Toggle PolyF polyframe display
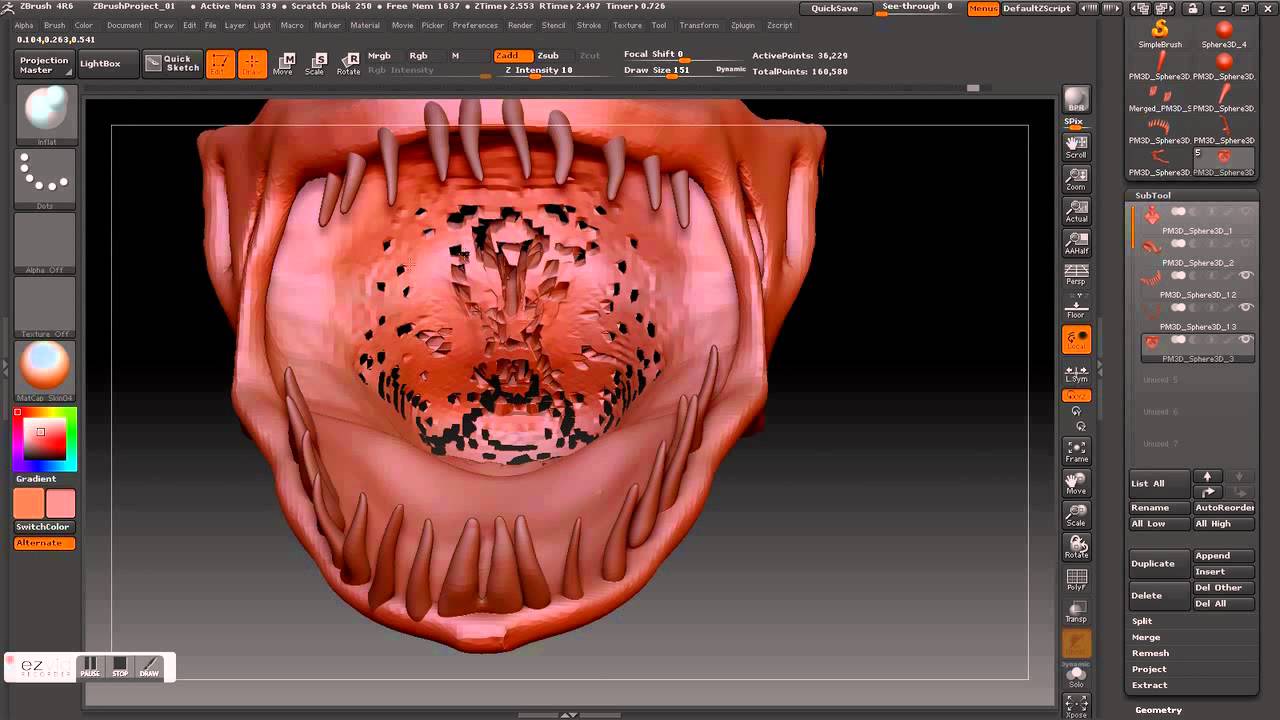Viewport: 1280px width, 720px height. click(x=1076, y=579)
